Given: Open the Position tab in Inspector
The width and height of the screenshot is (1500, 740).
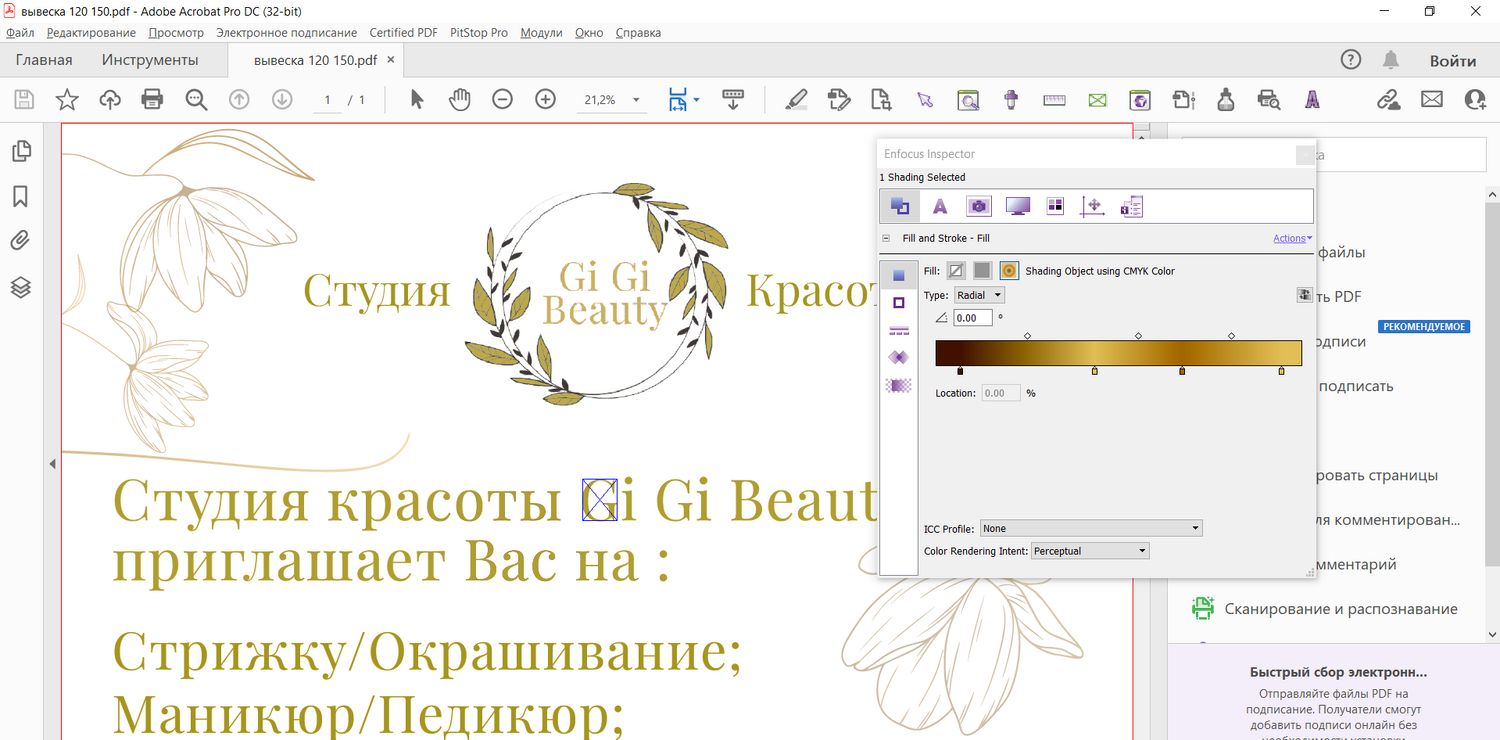Looking at the screenshot, I should [1092, 206].
